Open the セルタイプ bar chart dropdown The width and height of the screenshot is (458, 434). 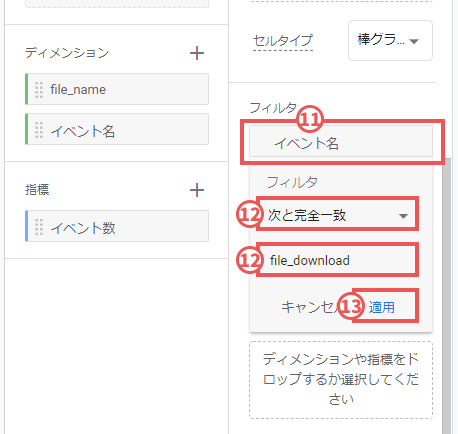pyautogui.click(x=390, y=41)
